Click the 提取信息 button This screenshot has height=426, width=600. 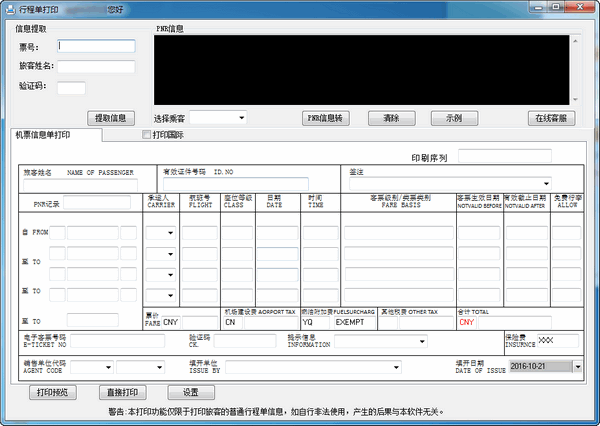(x=111, y=118)
